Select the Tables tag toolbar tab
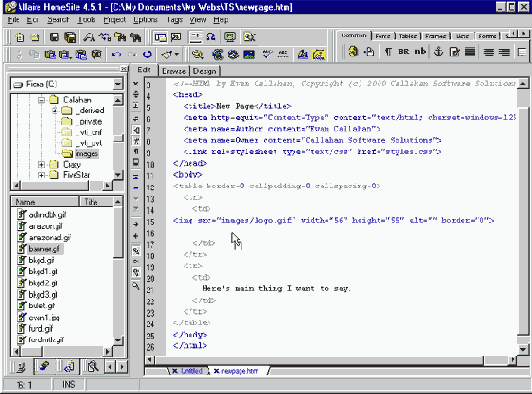Screen dimensions: 532x394 point(408,36)
